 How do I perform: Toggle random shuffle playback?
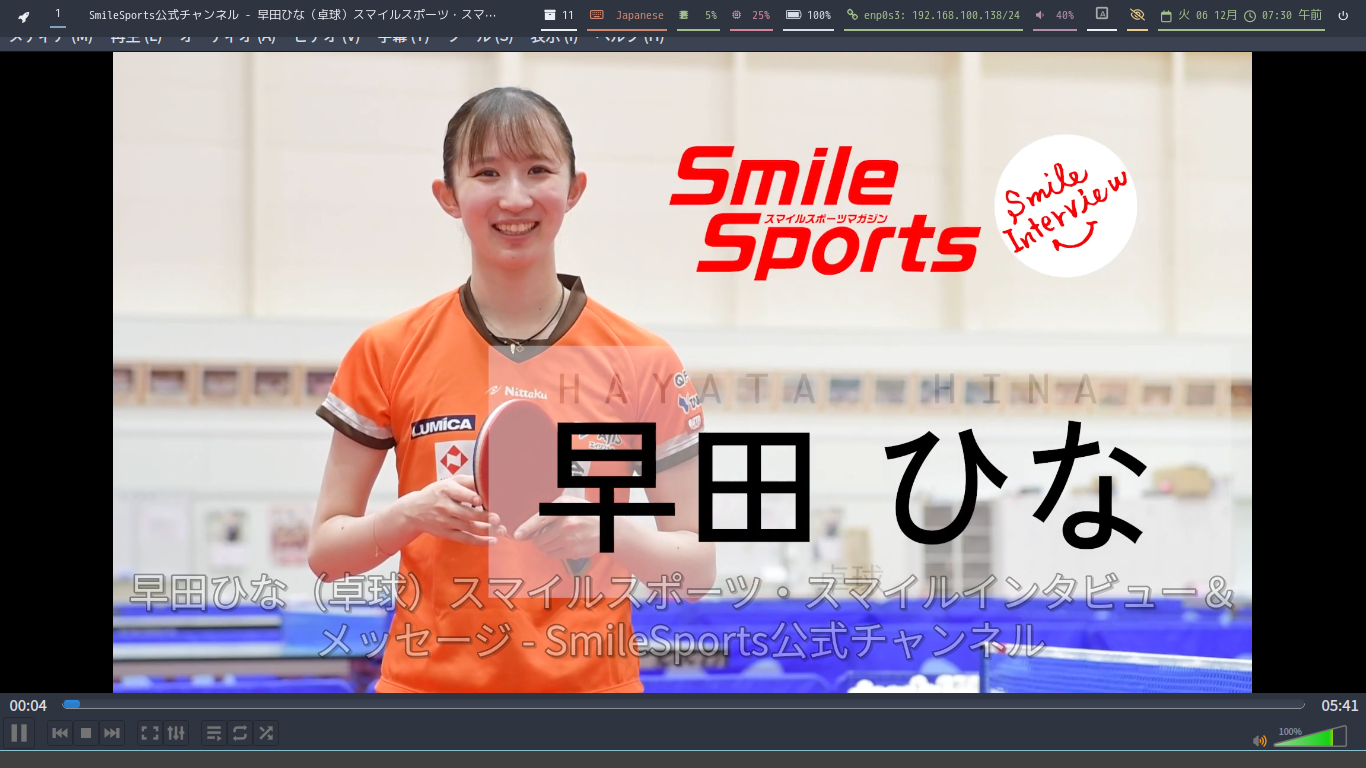click(266, 733)
